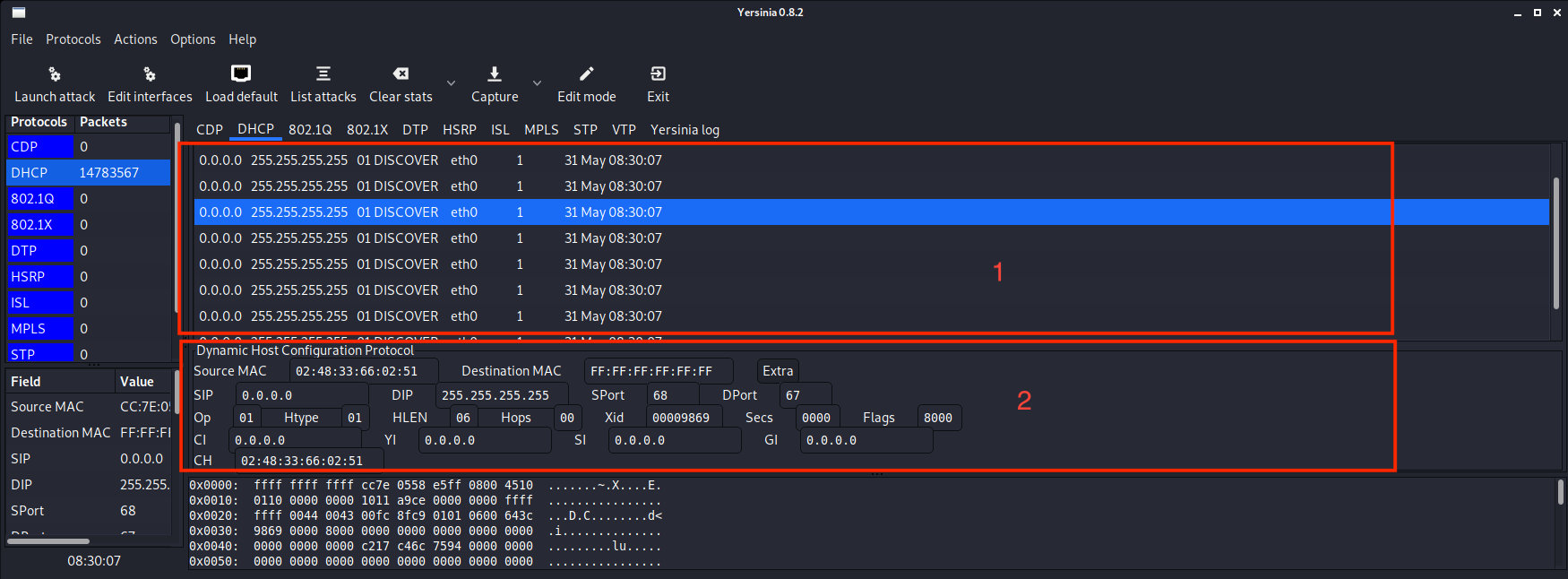Click the SPort field showing 68
Image resolution: width=1568 pixels, height=579 pixels.
(x=673, y=395)
